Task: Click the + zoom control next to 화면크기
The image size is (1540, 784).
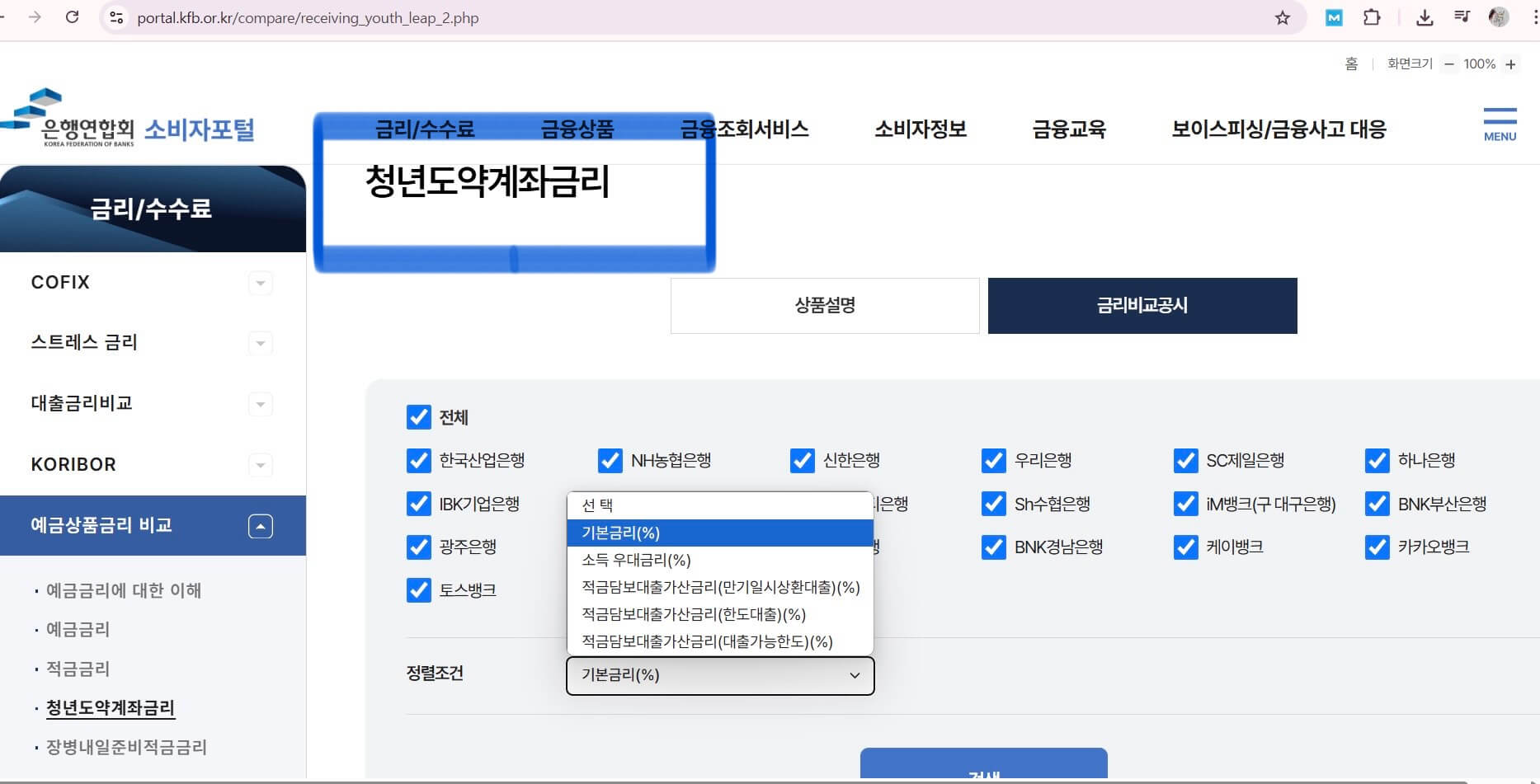Action: click(x=1512, y=63)
